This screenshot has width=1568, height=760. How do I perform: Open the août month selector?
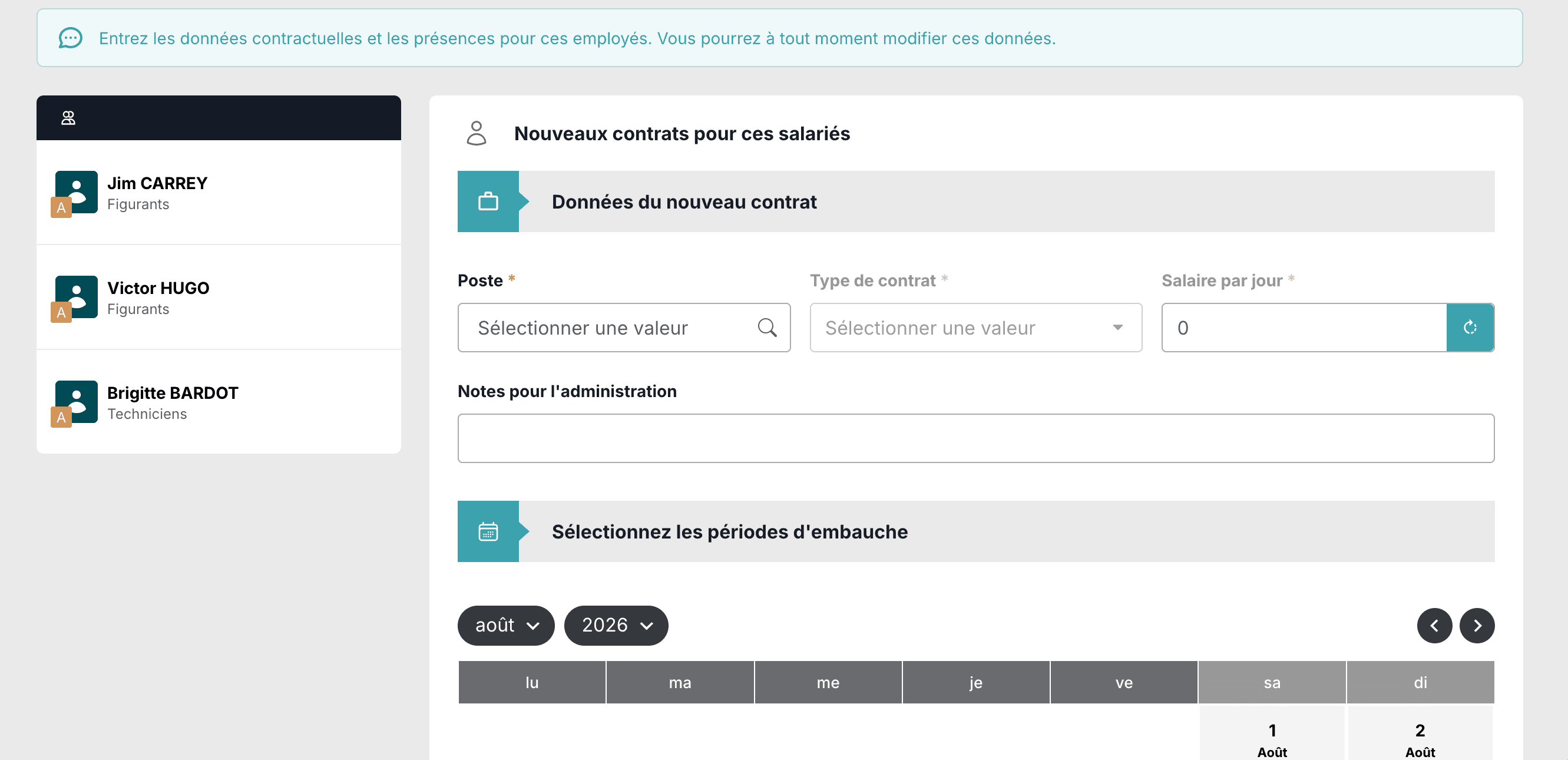pyautogui.click(x=506, y=626)
